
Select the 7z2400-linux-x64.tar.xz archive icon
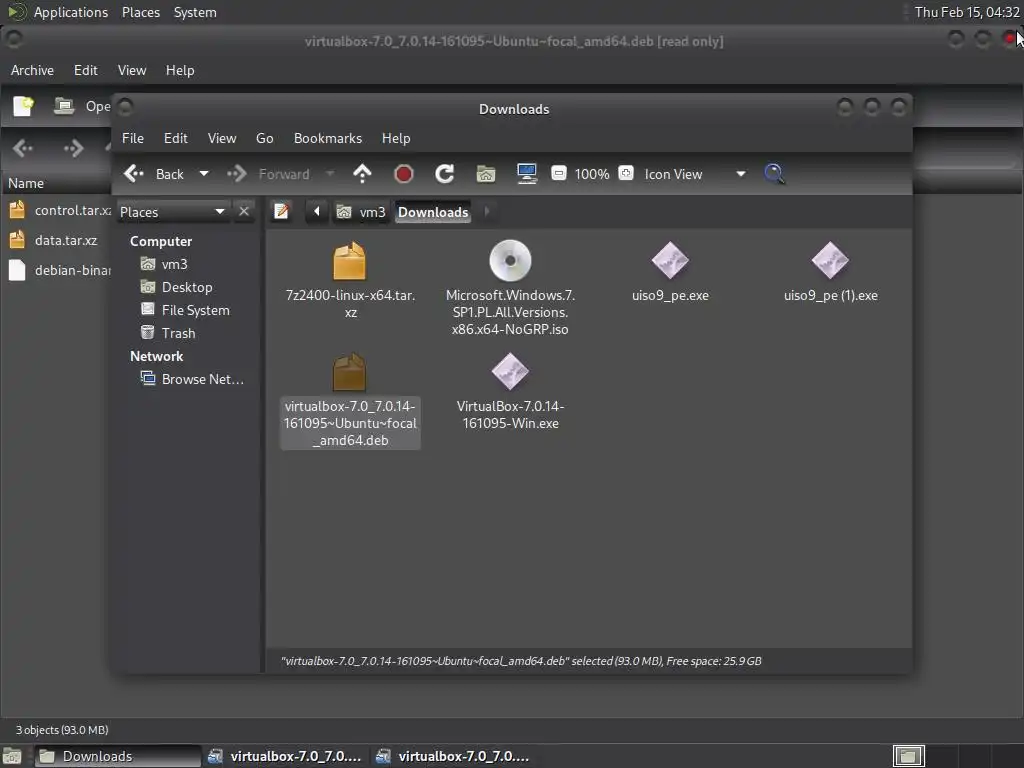point(349,261)
